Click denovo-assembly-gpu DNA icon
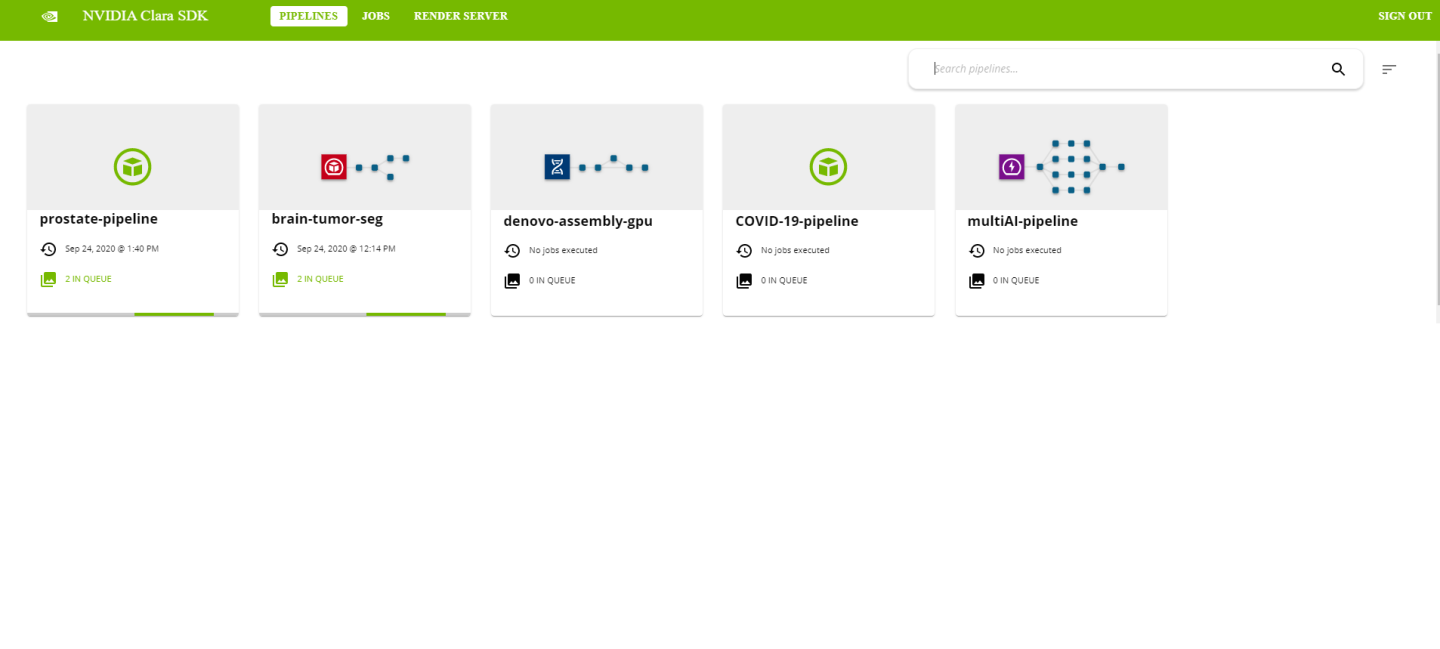Viewport: 1440px width, 649px height. click(557, 167)
